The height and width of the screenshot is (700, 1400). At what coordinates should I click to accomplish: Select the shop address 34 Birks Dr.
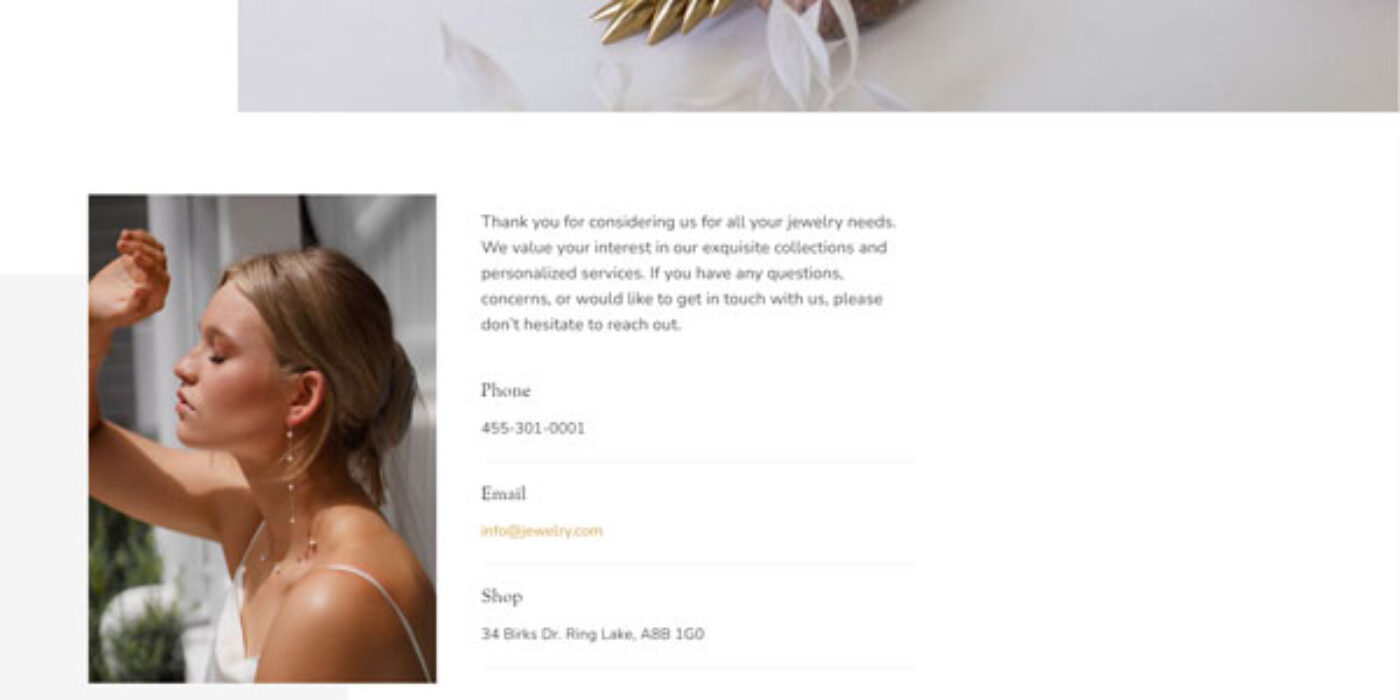point(592,634)
